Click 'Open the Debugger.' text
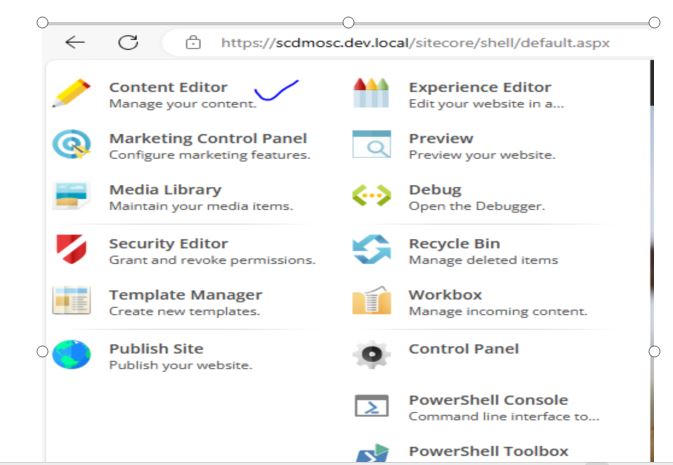The image size is (673, 465). (x=477, y=207)
